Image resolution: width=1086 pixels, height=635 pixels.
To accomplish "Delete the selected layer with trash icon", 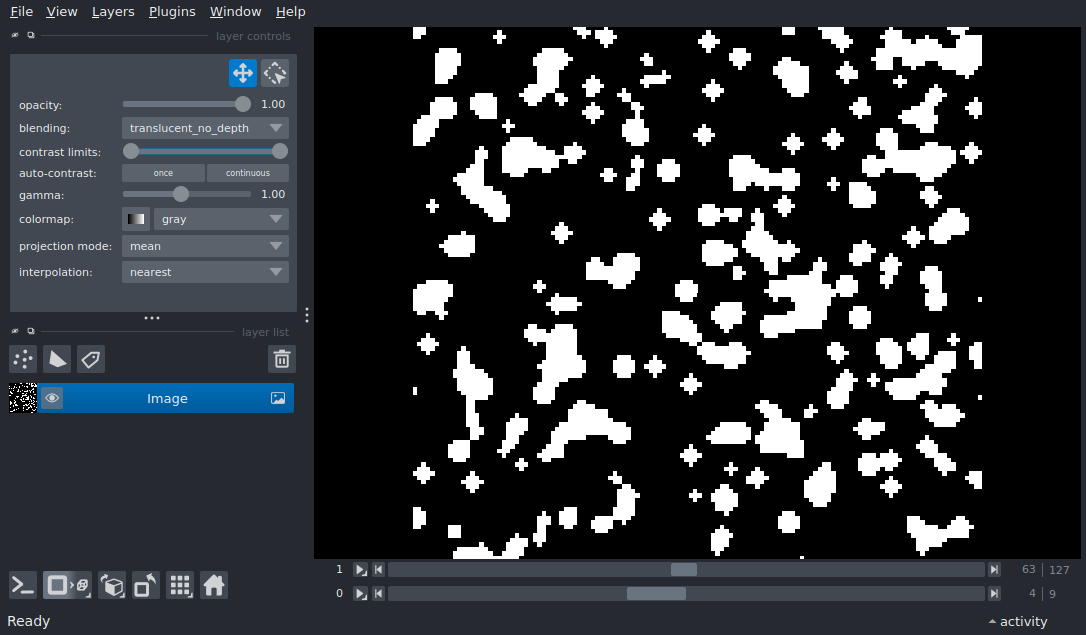I will [x=282, y=359].
